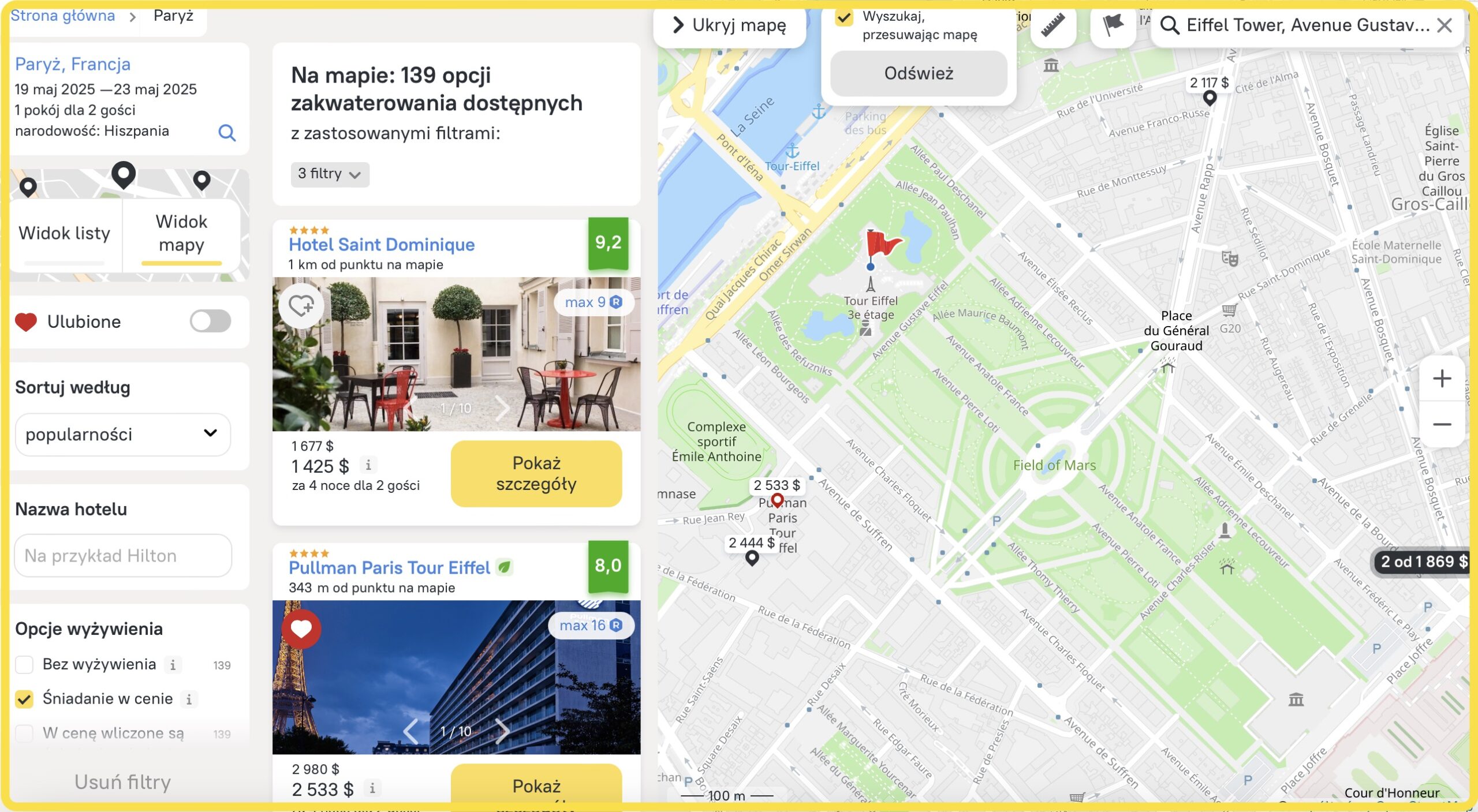Image resolution: width=1478 pixels, height=812 pixels.
Task: Uncheck Śniadanie w cenie filter
Action: [x=24, y=699]
